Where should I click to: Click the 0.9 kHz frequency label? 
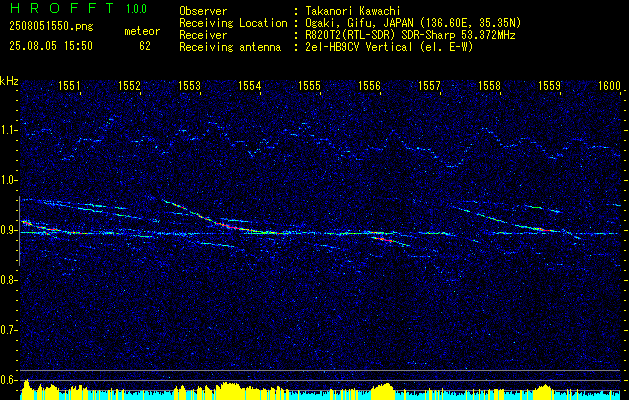pos(8,231)
